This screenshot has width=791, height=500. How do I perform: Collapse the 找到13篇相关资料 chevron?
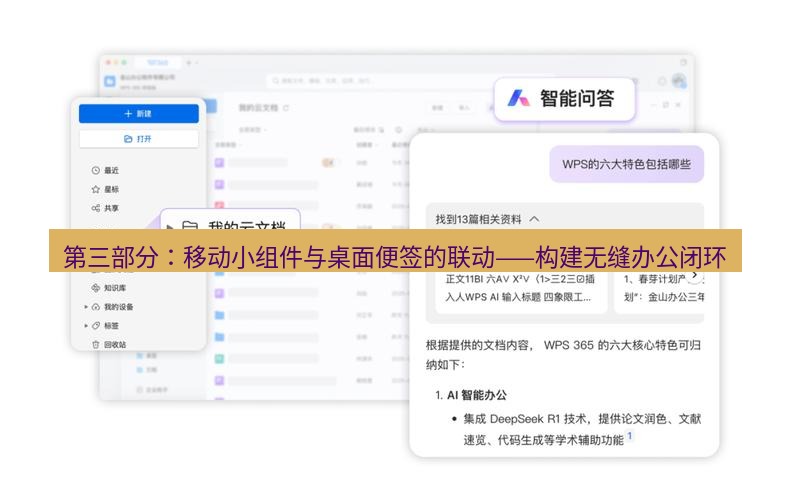tap(535, 219)
